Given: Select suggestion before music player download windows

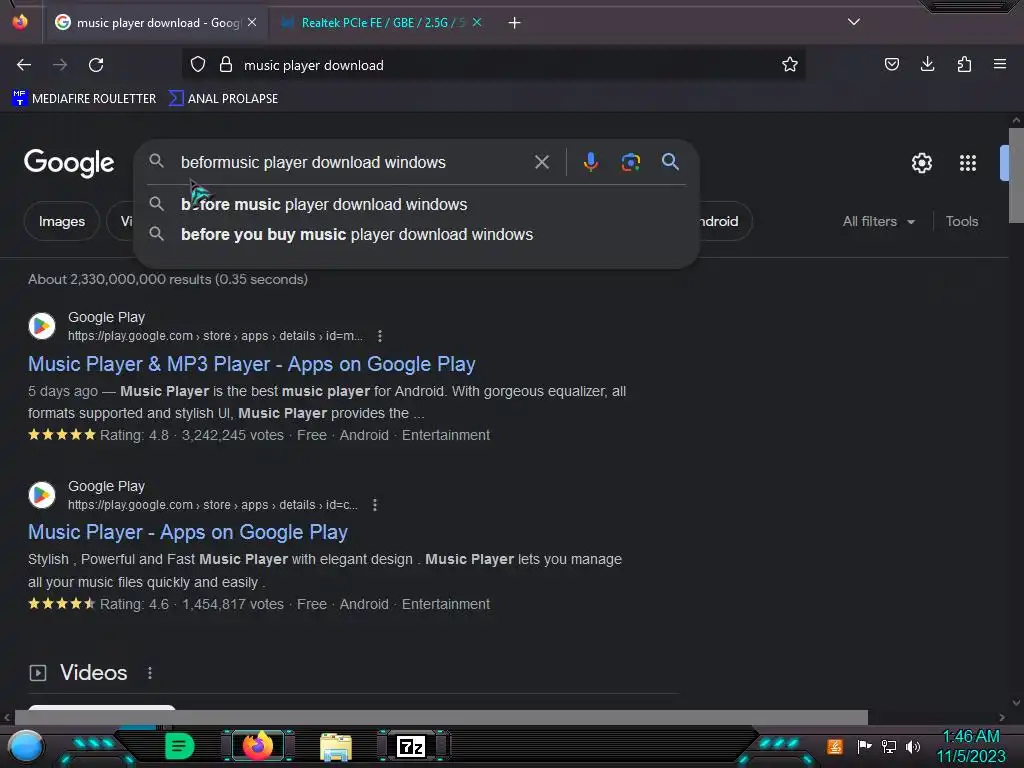Looking at the screenshot, I should click(x=417, y=204).
